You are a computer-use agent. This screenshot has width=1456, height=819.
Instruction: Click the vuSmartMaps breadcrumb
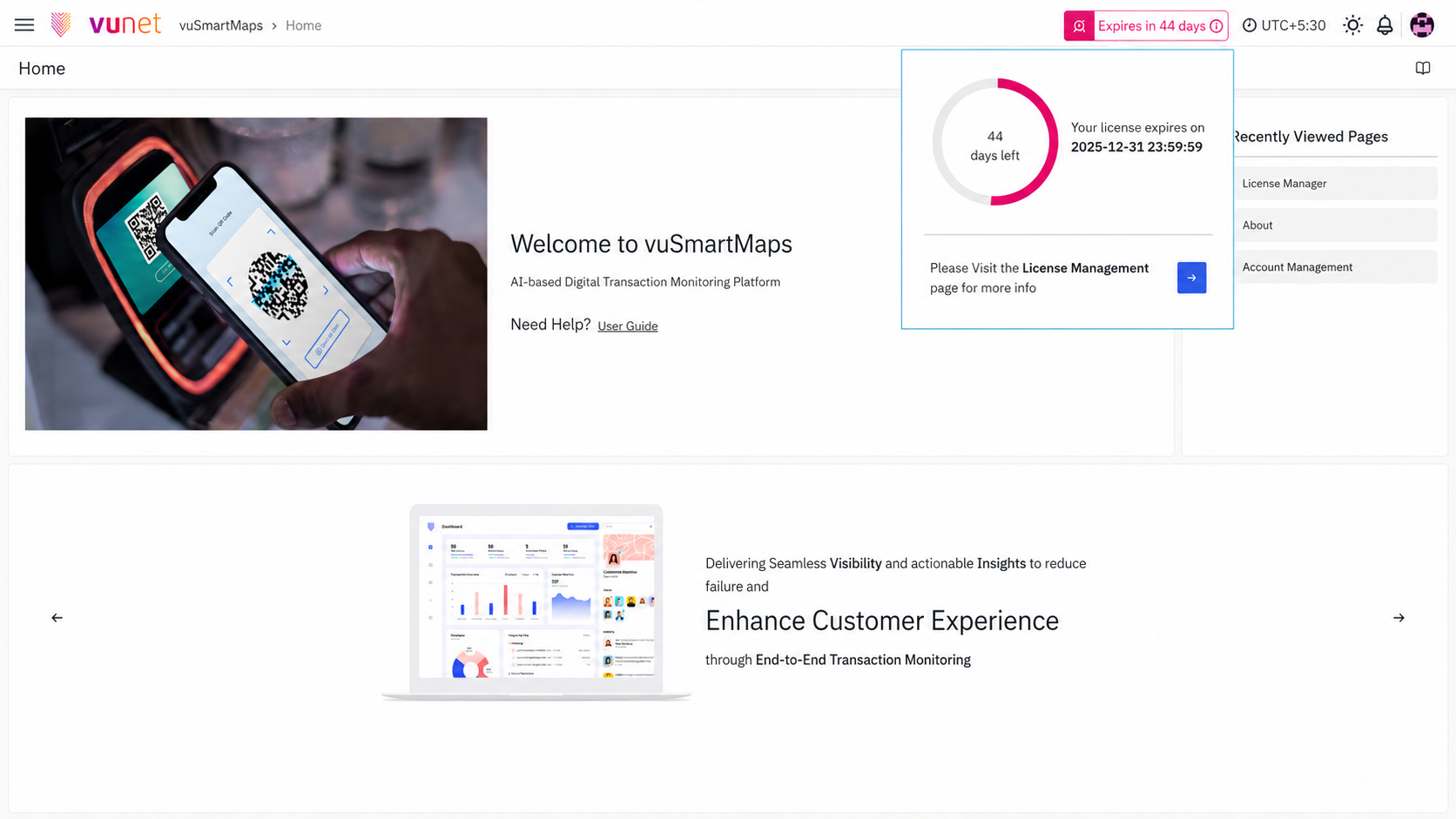(x=221, y=25)
